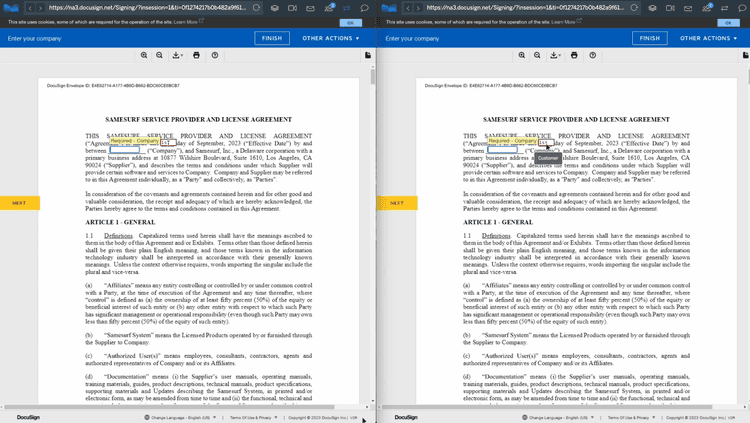Print the document from the left window
The height and width of the screenshot is (423, 750).
click(196, 56)
